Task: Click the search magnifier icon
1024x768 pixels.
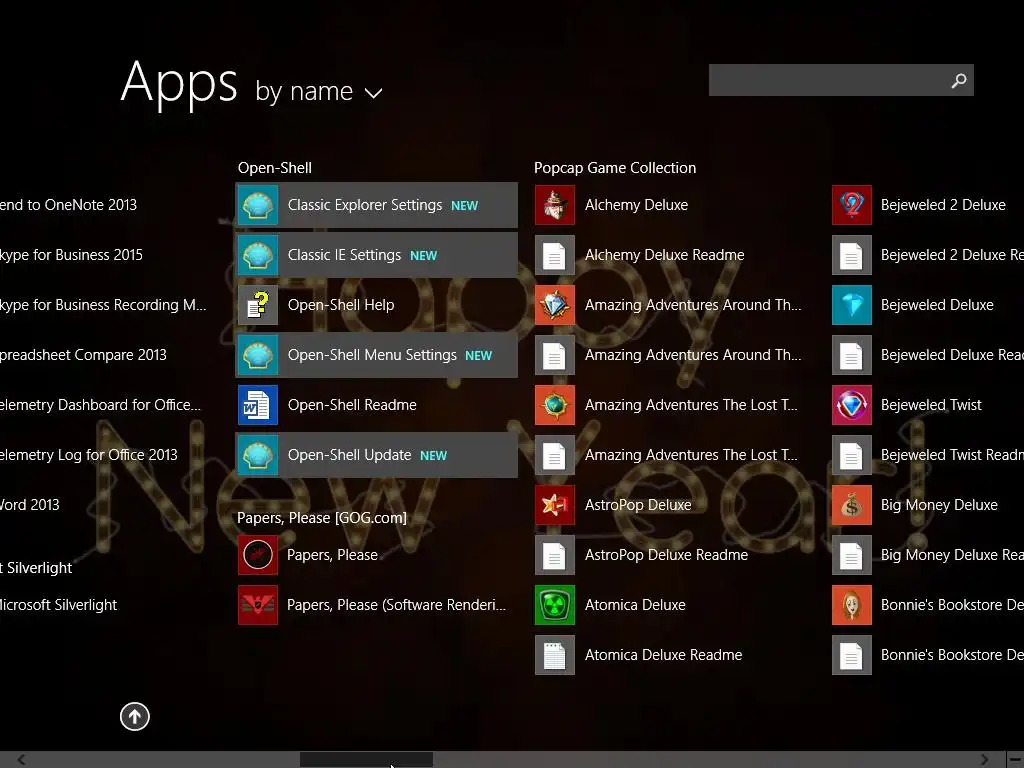Action: (959, 80)
